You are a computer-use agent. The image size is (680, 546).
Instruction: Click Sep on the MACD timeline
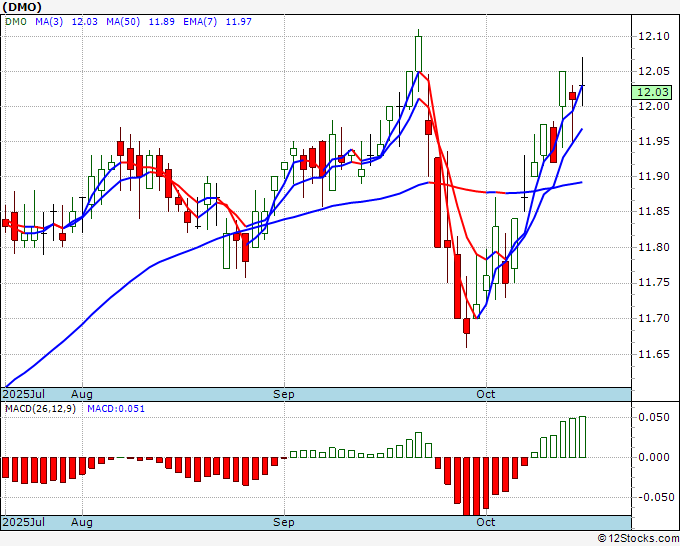[x=284, y=522]
